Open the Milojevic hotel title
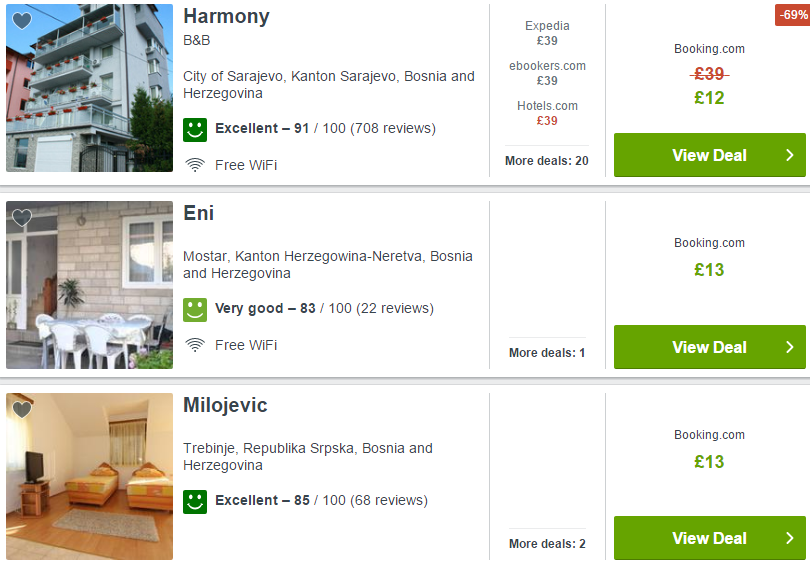 click(x=225, y=406)
